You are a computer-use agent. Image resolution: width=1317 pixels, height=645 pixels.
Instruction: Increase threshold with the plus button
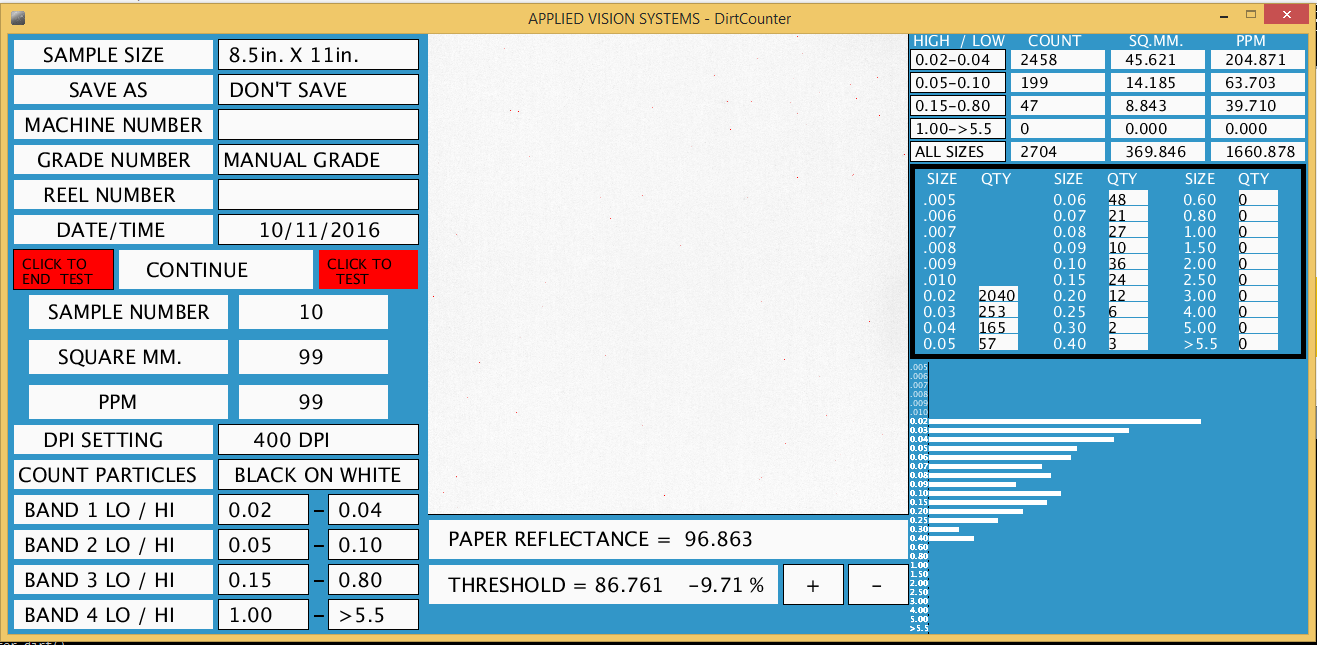point(812,586)
